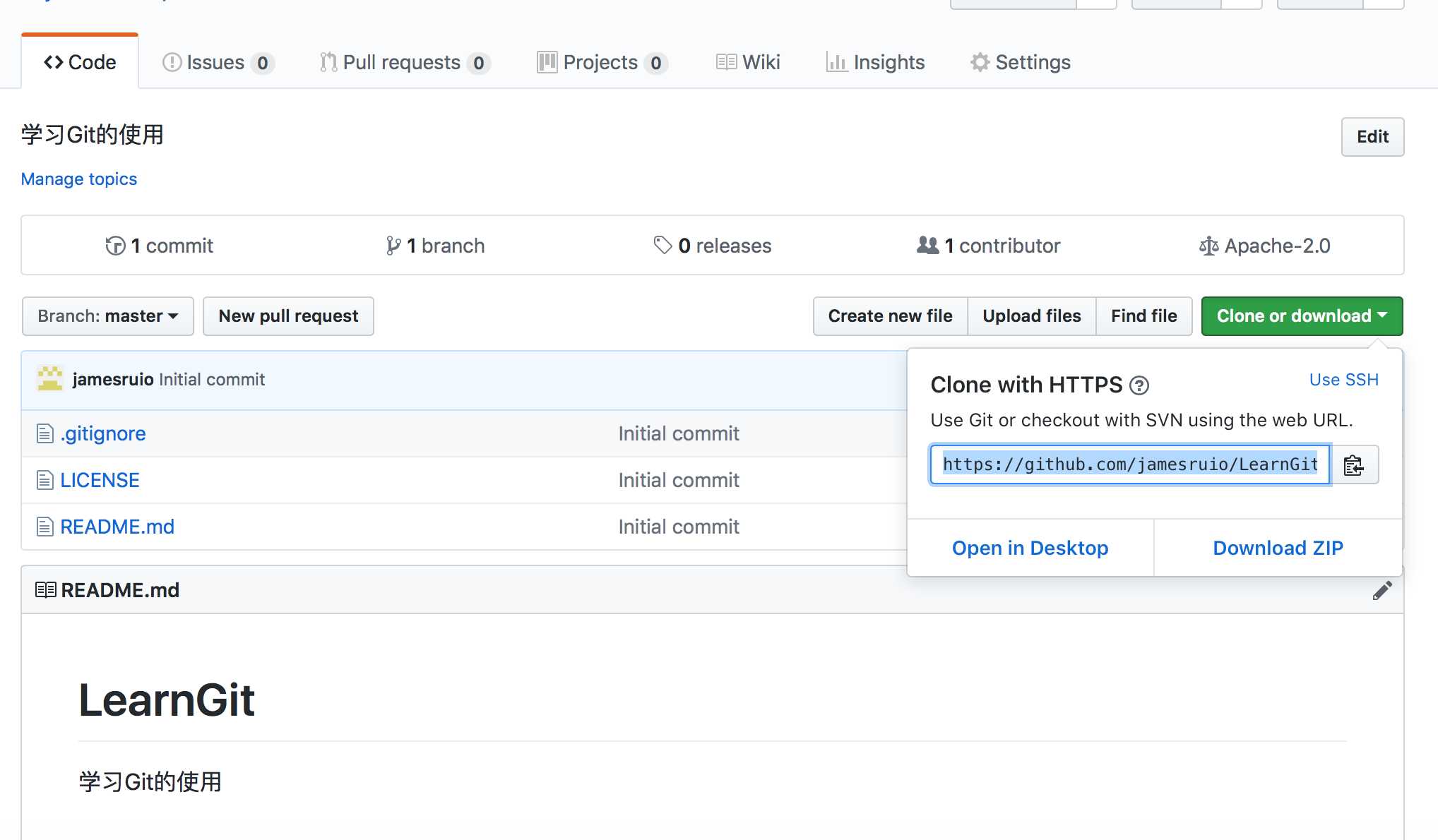Image resolution: width=1438 pixels, height=840 pixels.
Task: Click the Find file button
Action: [x=1144, y=316]
